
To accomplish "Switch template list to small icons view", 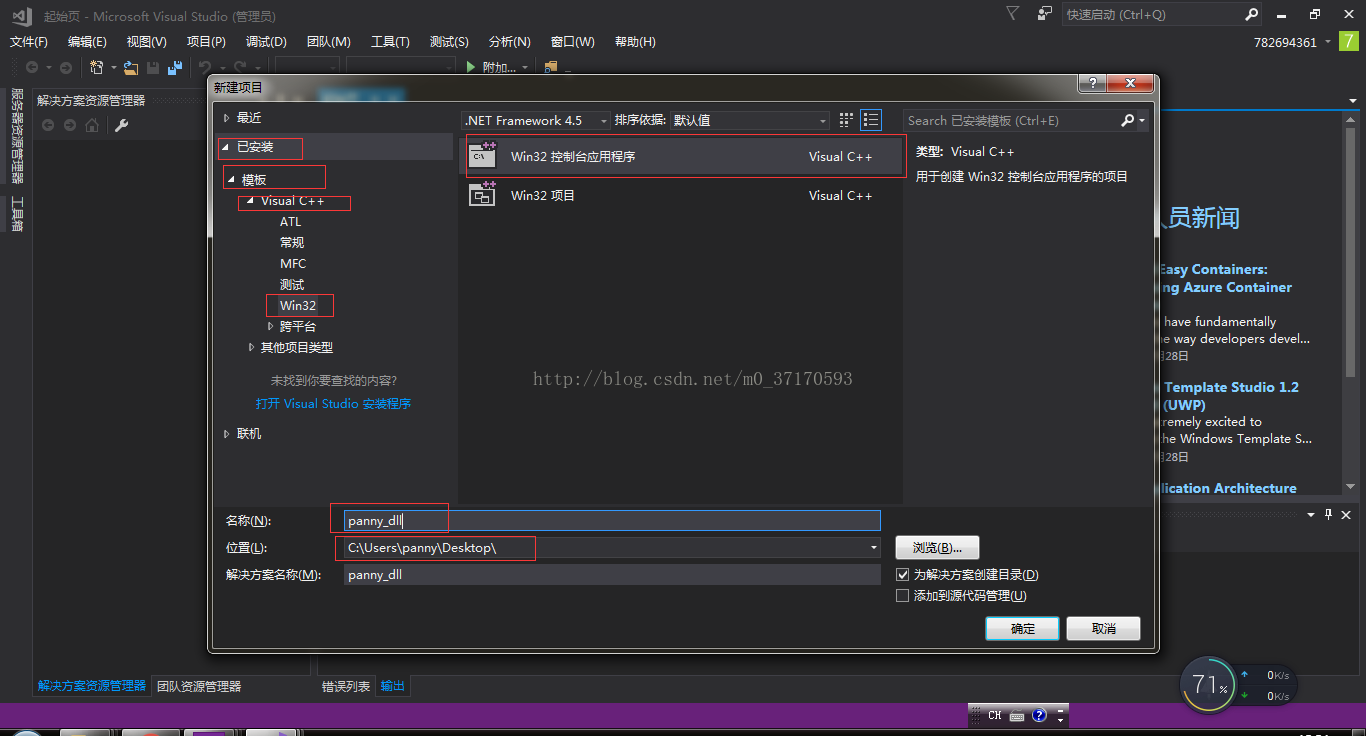I will [x=846, y=120].
